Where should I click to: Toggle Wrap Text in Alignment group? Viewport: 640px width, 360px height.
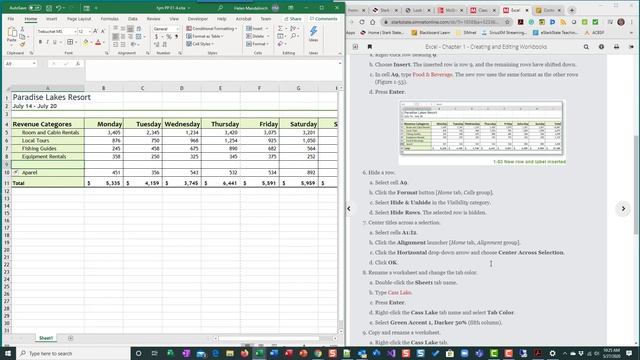click(139, 29)
